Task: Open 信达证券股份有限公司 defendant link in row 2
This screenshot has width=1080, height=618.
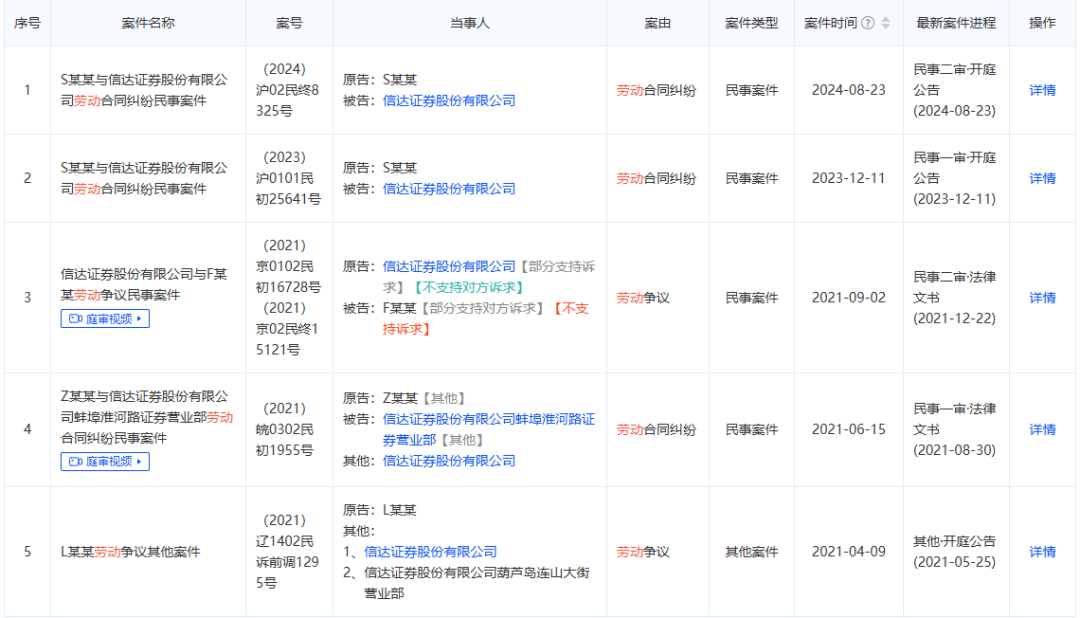Action: coord(449,189)
